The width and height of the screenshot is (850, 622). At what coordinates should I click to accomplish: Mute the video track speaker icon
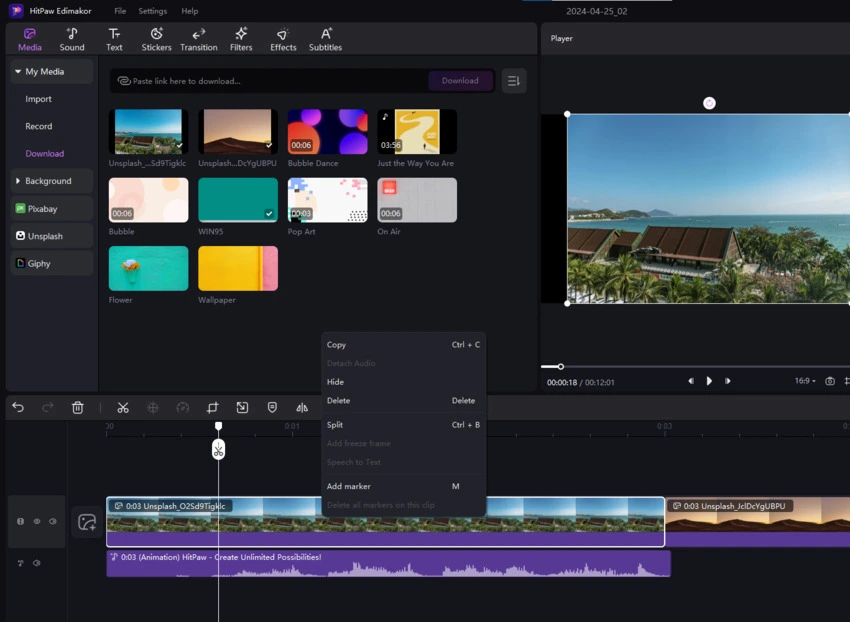coord(53,522)
